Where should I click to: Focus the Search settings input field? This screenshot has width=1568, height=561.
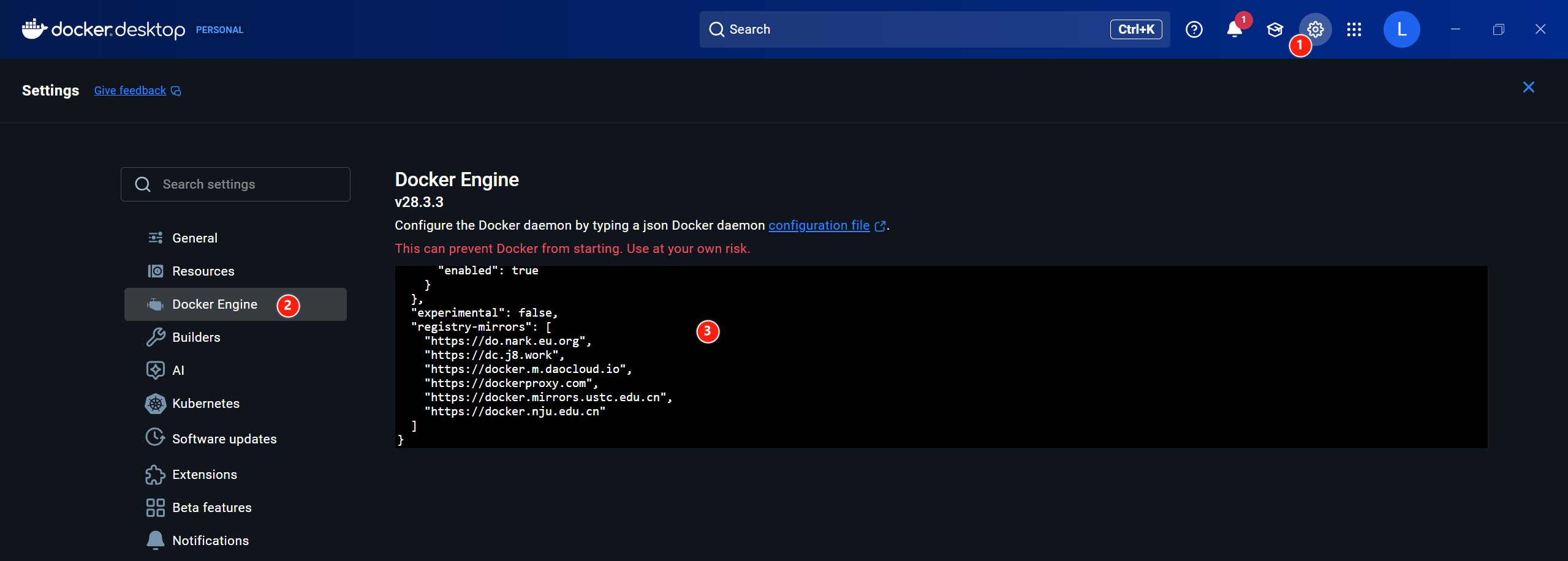point(235,184)
